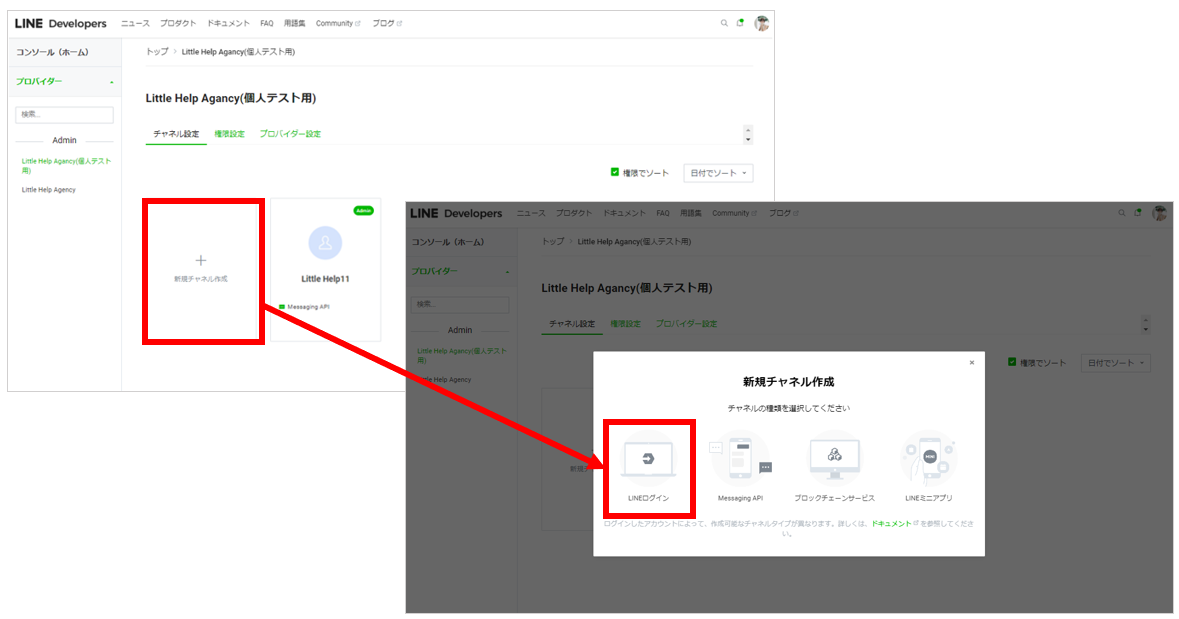
Task: Open profile avatar in the upper-left window header
Action: 762,23
